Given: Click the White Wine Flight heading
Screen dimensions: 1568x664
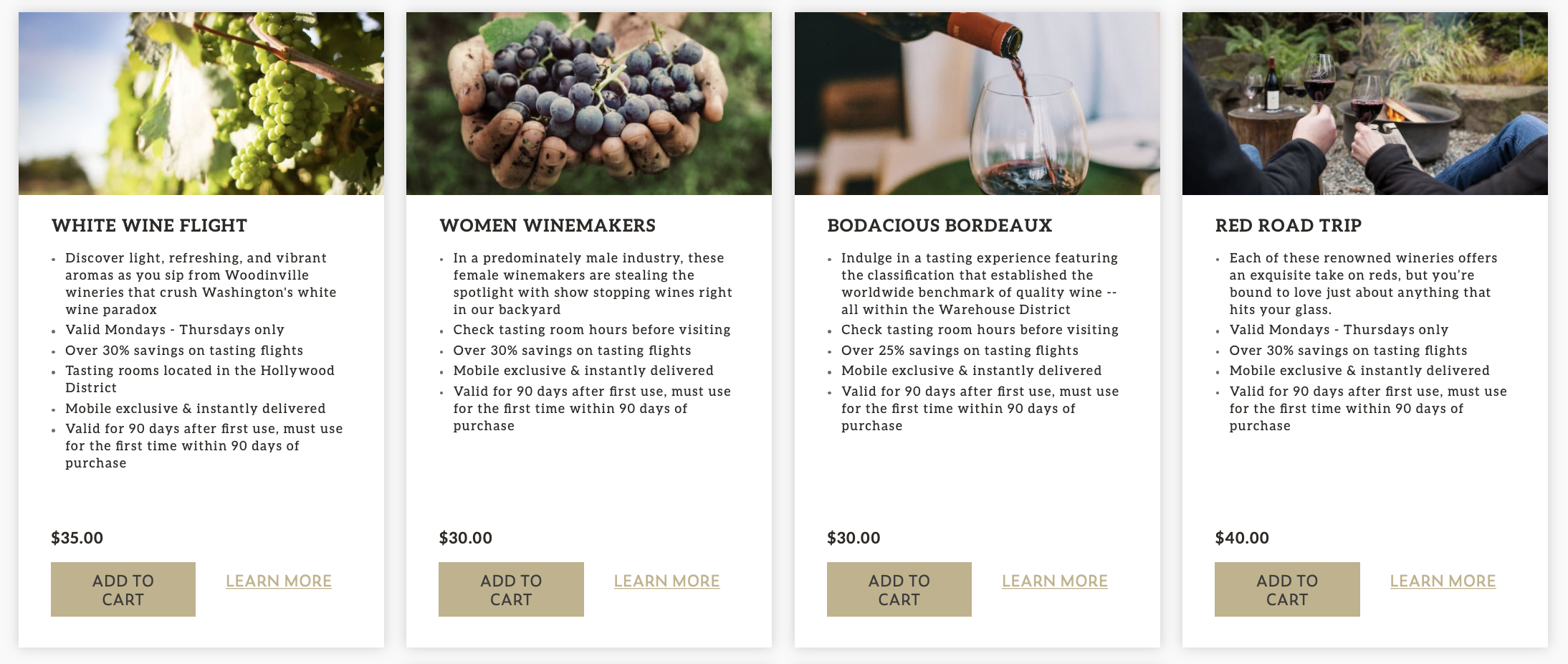Looking at the screenshot, I should tap(149, 225).
